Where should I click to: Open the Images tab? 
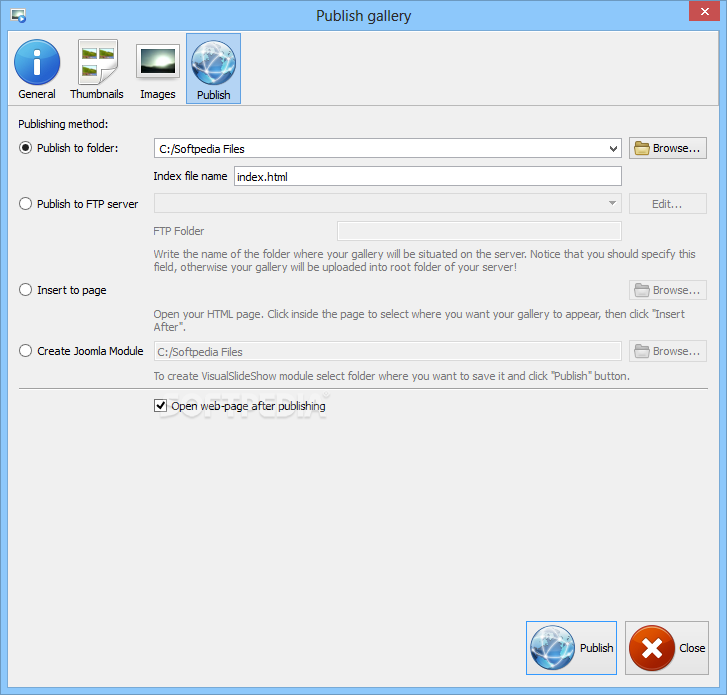(x=158, y=70)
